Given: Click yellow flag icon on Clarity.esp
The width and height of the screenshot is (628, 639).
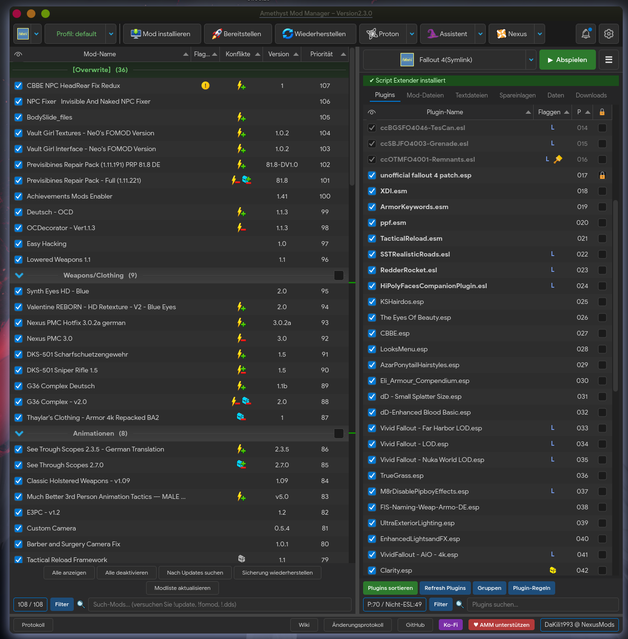Looking at the screenshot, I should pyautogui.click(x=553, y=570).
